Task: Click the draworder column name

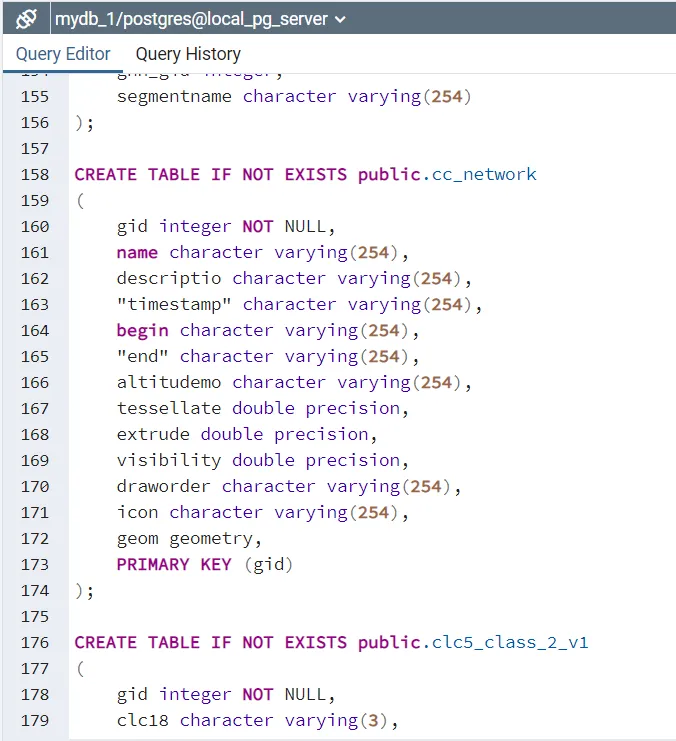Action: [164, 486]
